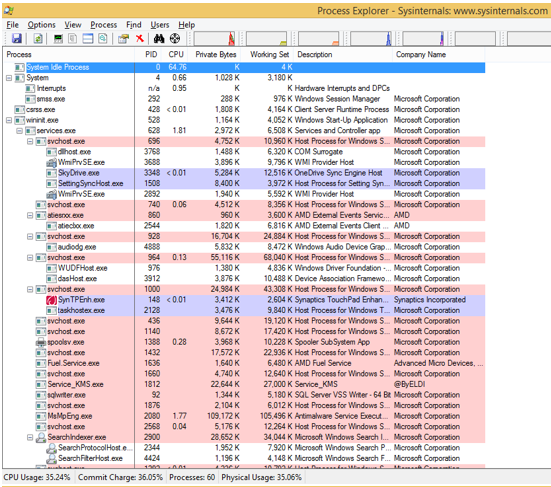Collapse svchost.exe PID 1000 subtree

coord(30,289)
